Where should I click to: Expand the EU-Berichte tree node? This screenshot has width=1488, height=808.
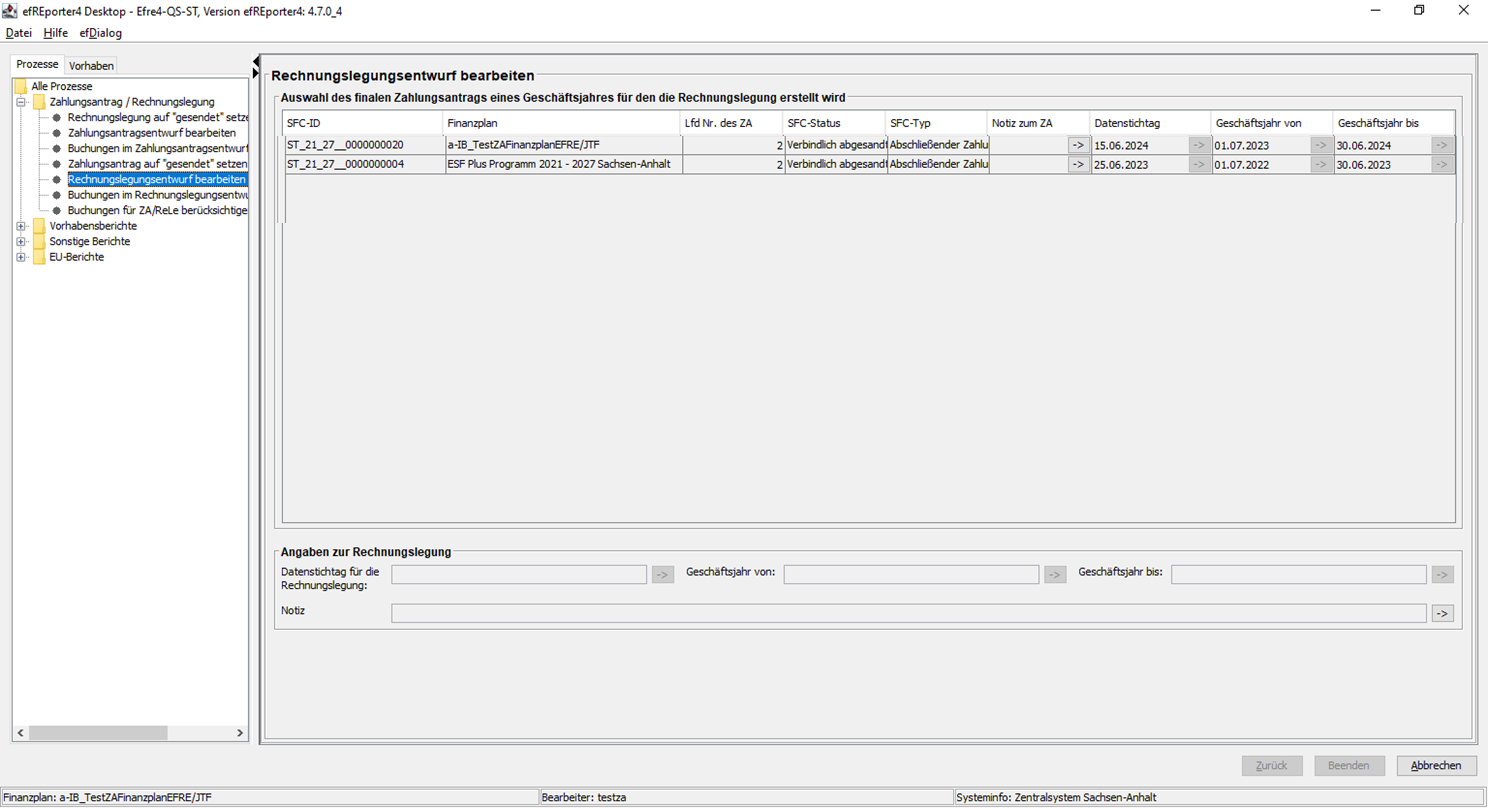(x=21, y=257)
